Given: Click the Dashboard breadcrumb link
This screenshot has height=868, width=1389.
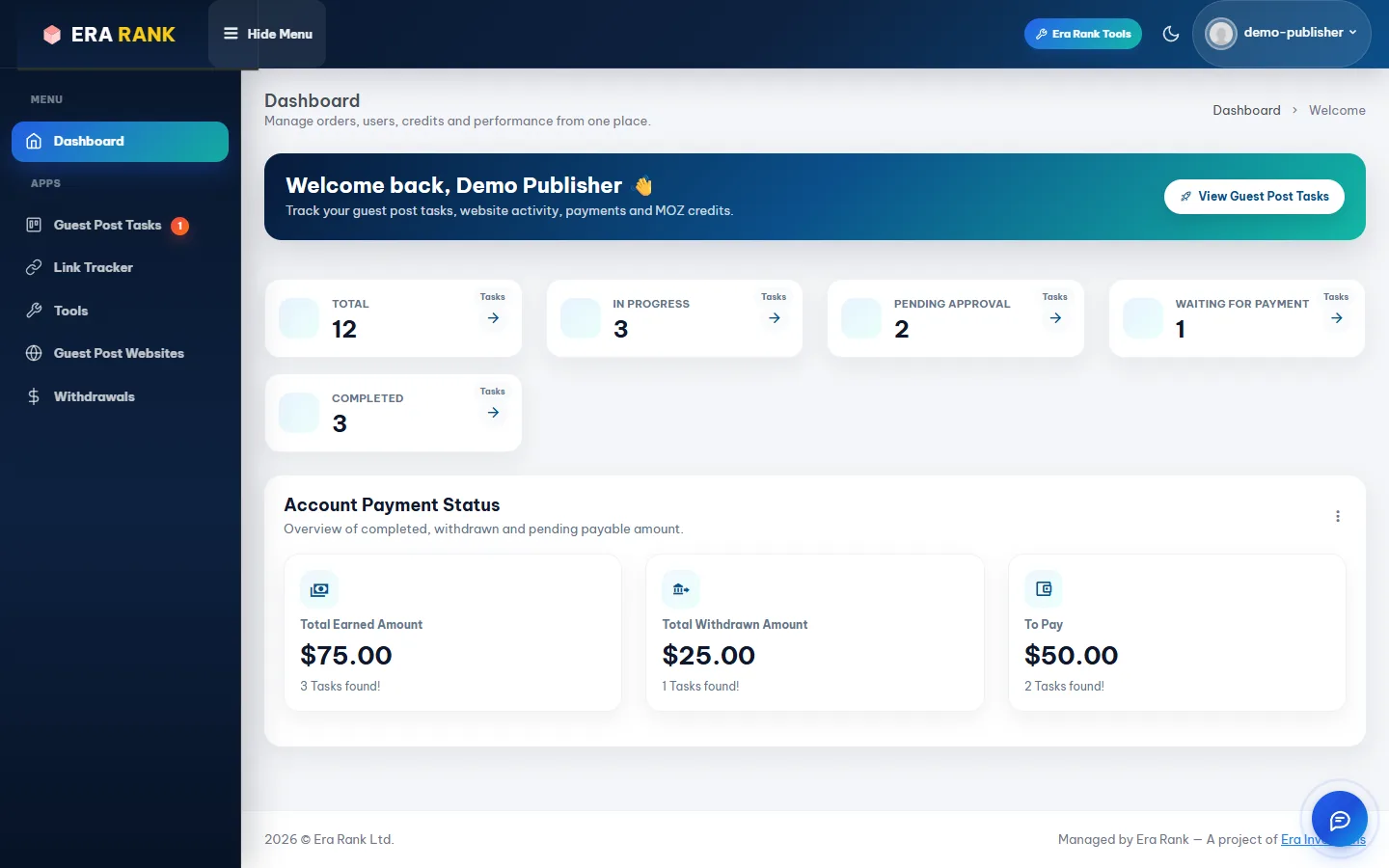Looking at the screenshot, I should [1246, 110].
